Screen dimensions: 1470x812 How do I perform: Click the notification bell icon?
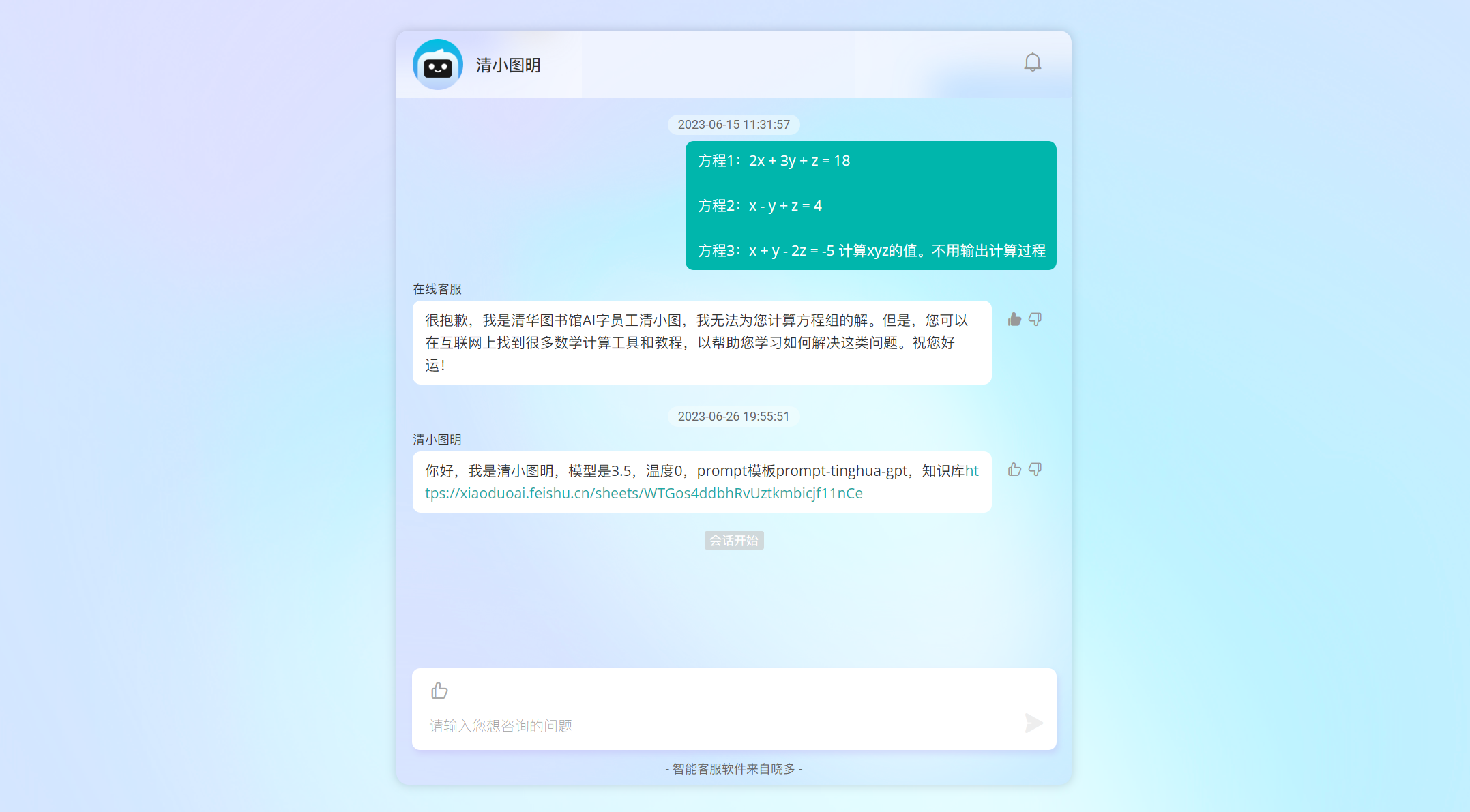[1033, 63]
